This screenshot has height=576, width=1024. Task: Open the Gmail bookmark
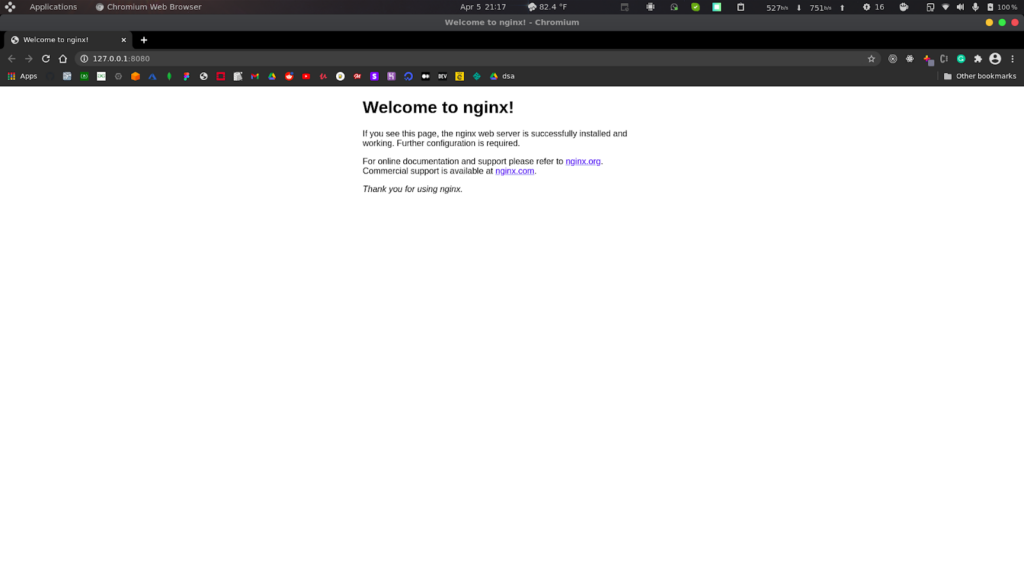coord(255,76)
